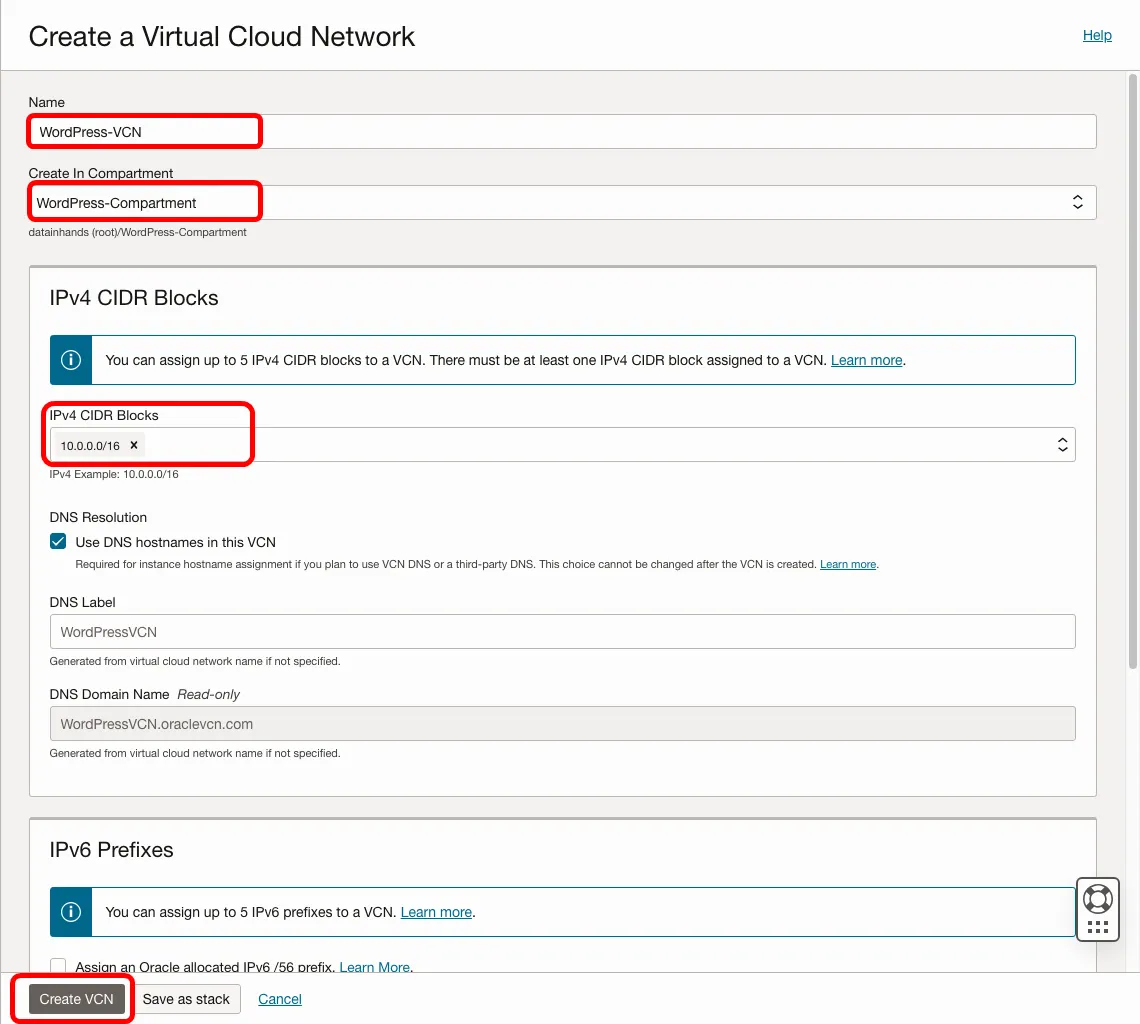This screenshot has width=1140, height=1024.
Task: Click the Create VCN button
Action: pos(76,999)
